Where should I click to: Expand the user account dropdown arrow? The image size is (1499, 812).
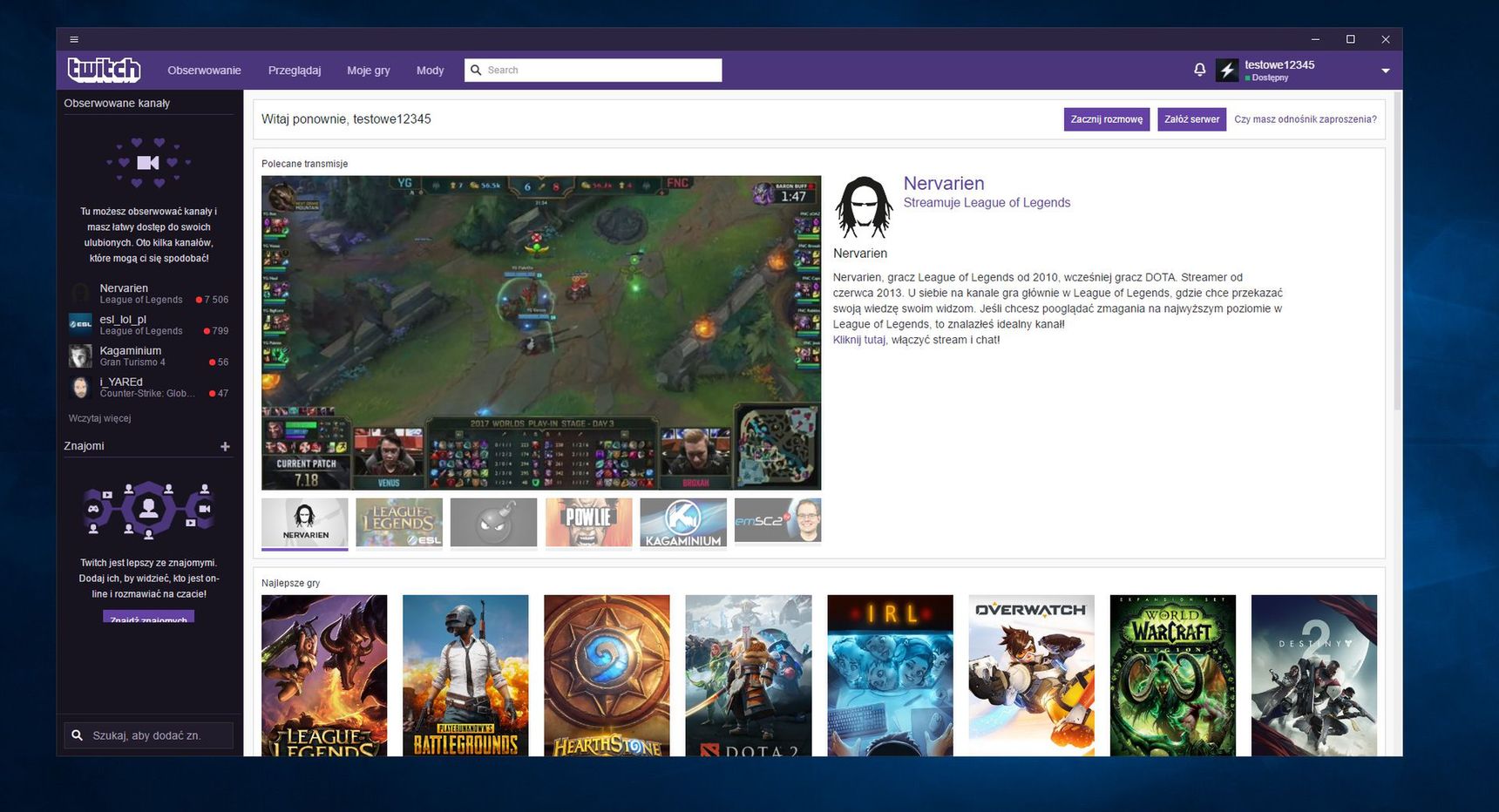pyautogui.click(x=1385, y=71)
